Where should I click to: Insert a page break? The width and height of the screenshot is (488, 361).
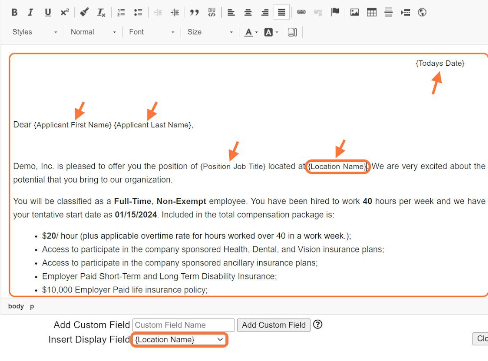point(405,13)
